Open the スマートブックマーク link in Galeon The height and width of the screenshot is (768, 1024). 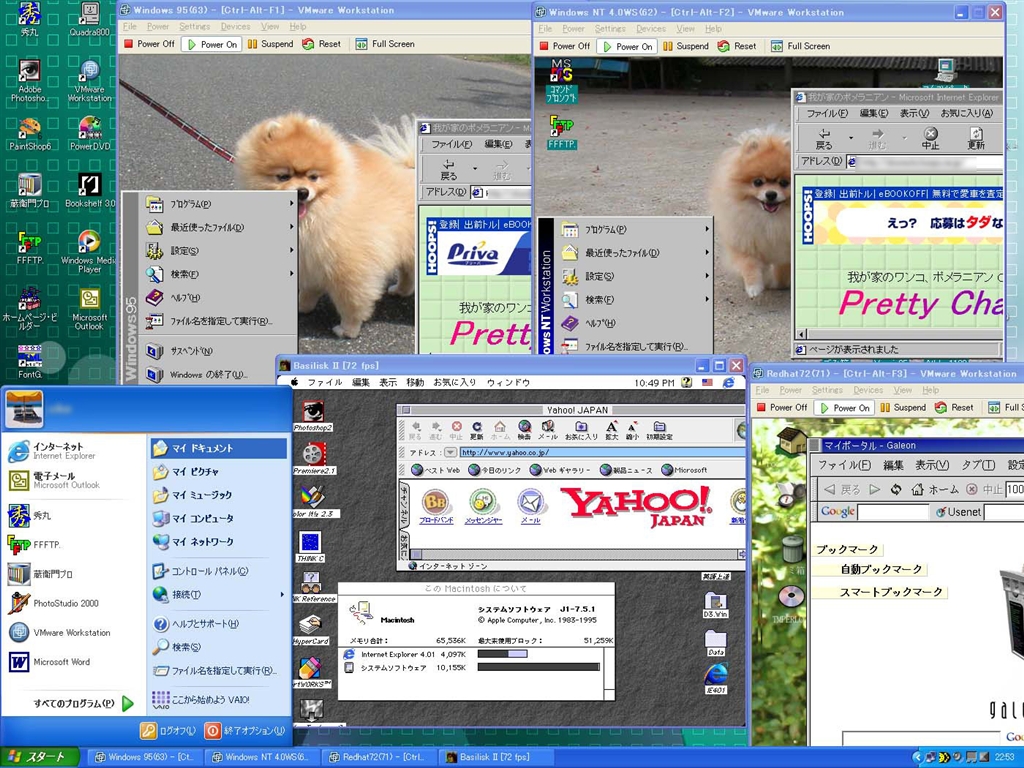(x=891, y=592)
